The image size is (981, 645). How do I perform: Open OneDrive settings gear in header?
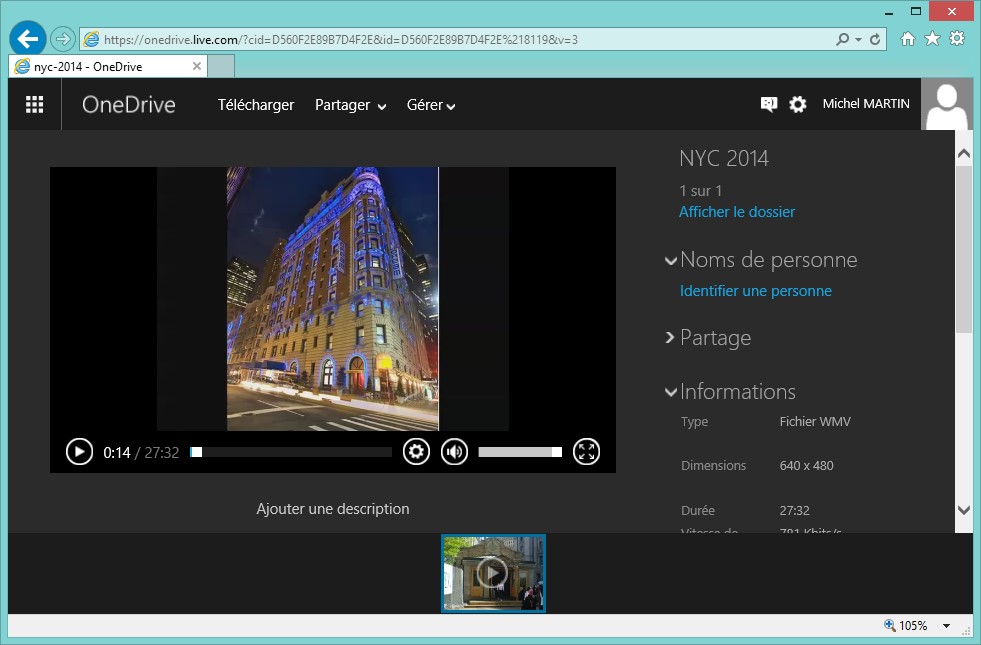[797, 104]
